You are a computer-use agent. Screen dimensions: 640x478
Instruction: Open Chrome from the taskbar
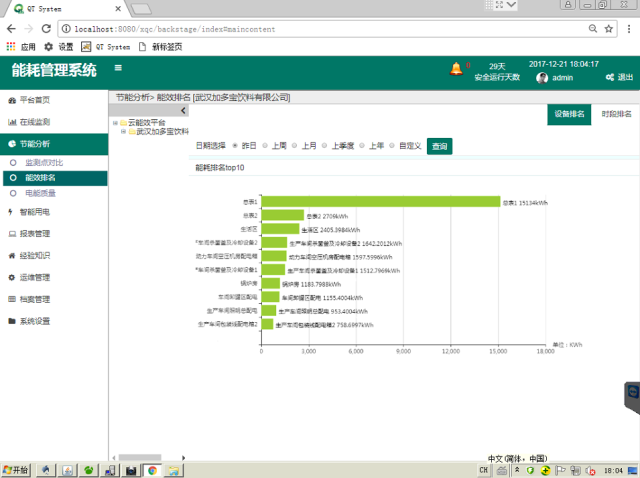tap(152, 471)
